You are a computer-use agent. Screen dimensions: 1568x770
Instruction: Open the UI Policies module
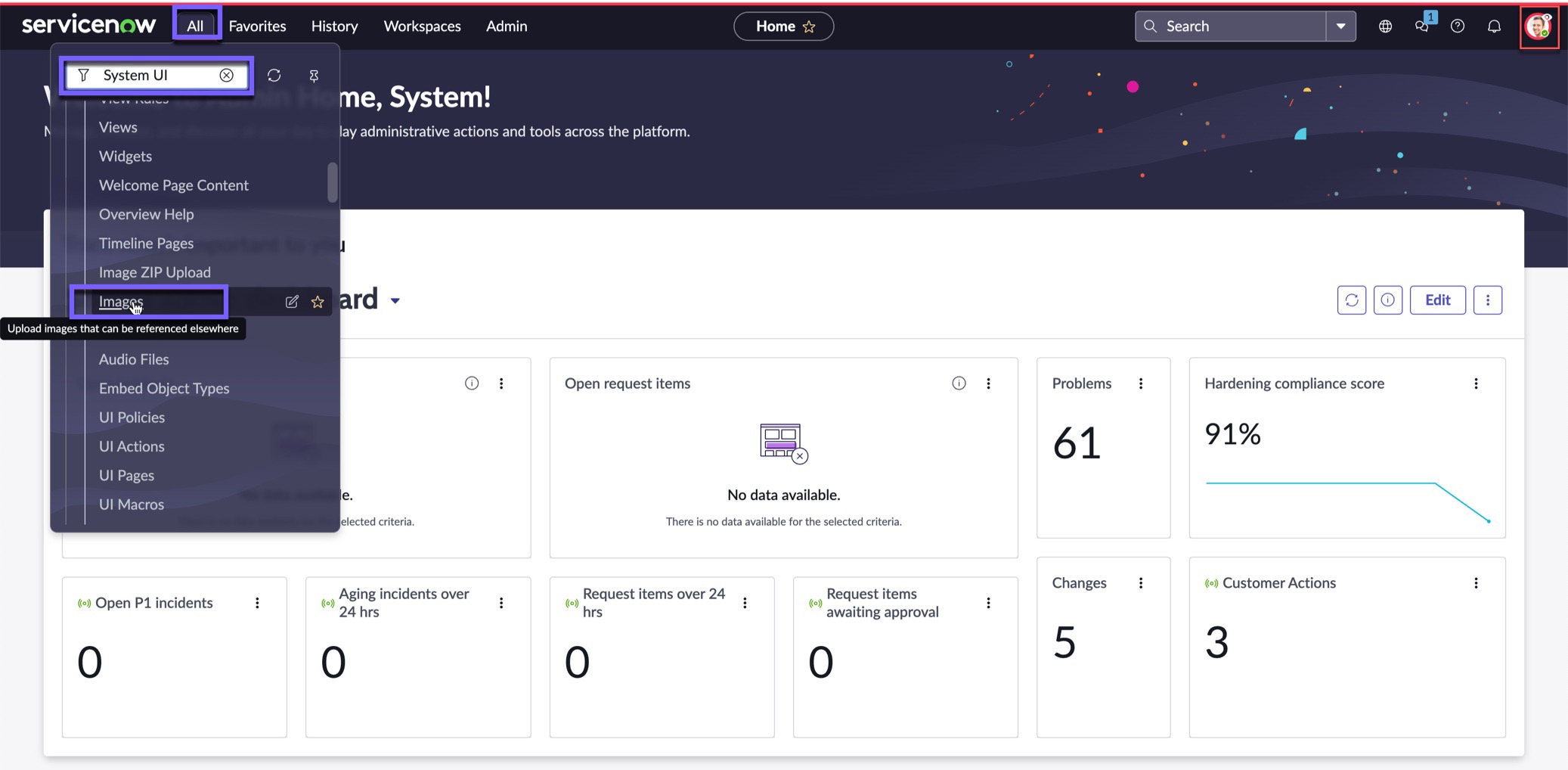(x=132, y=417)
